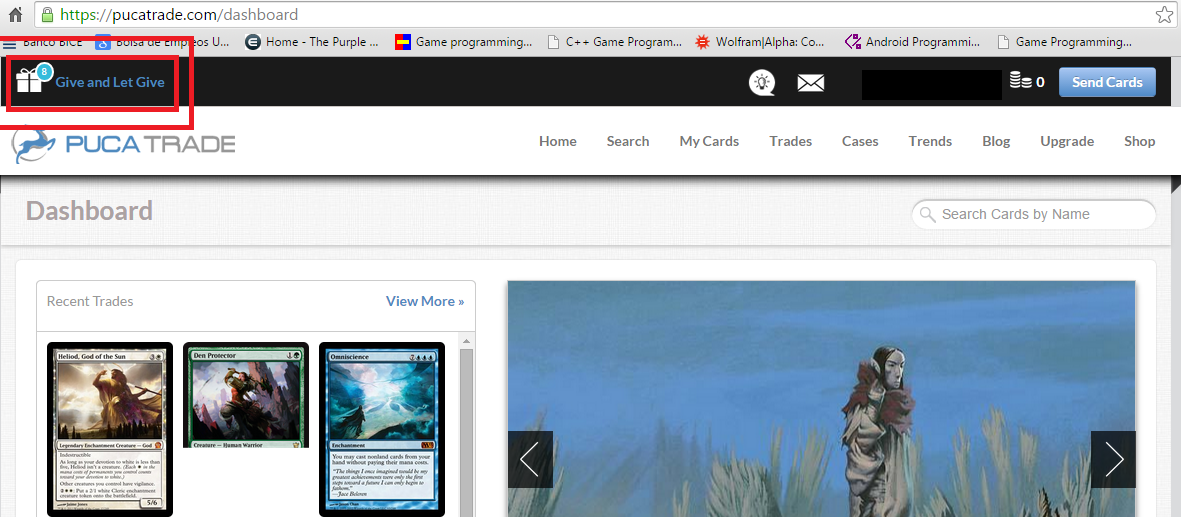This screenshot has height=517, width=1181.
Task: Open first Game programming bookmark
Action: pyautogui.click(x=464, y=42)
